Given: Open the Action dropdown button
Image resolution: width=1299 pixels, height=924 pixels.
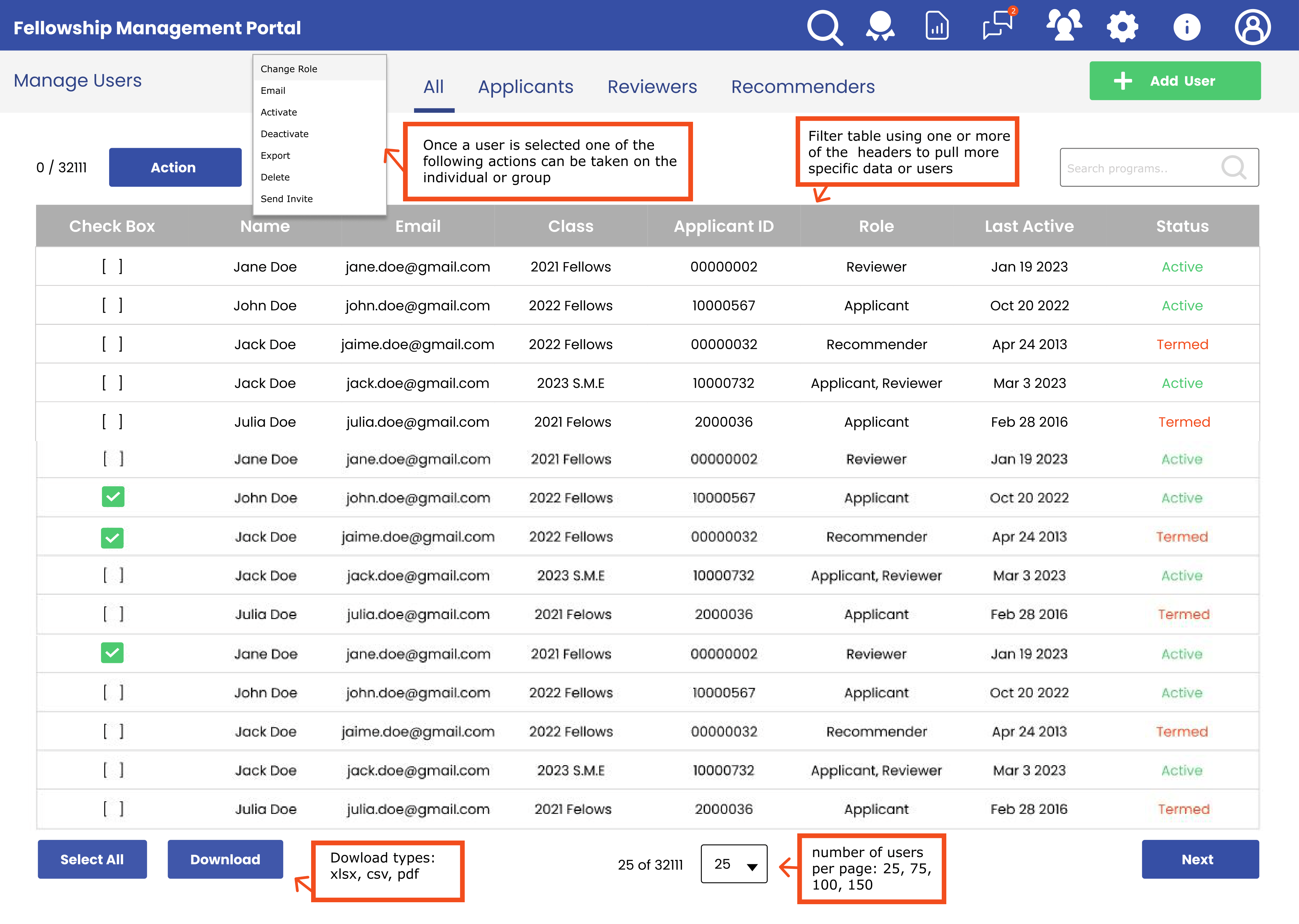Looking at the screenshot, I should 175,167.
